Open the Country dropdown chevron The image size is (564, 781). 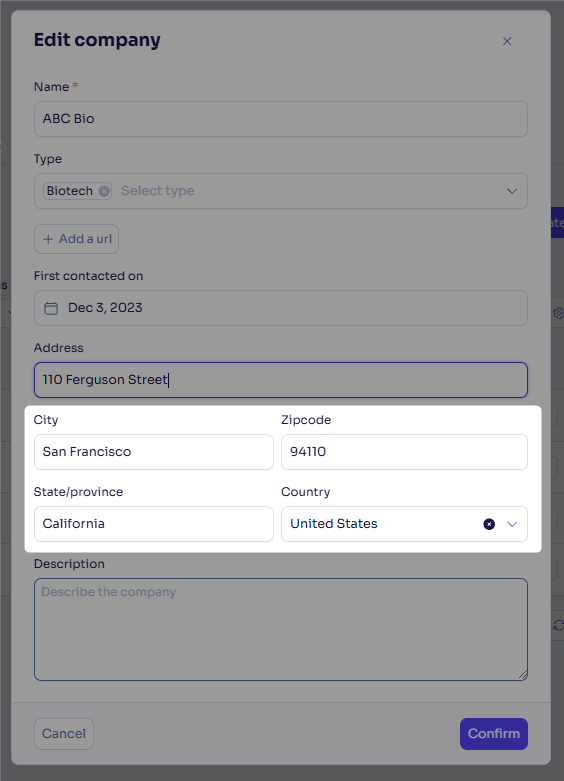[x=512, y=524]
